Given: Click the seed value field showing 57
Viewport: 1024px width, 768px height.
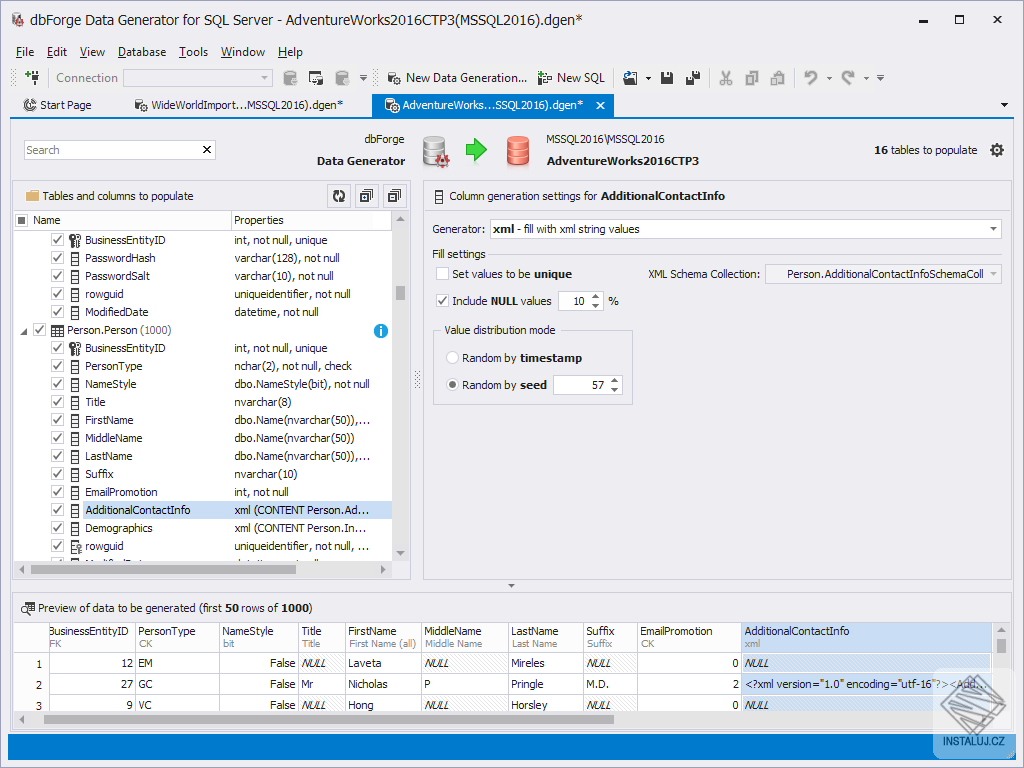Looking at the screenshot, I should pyautogui.click(x=581, y=385).
